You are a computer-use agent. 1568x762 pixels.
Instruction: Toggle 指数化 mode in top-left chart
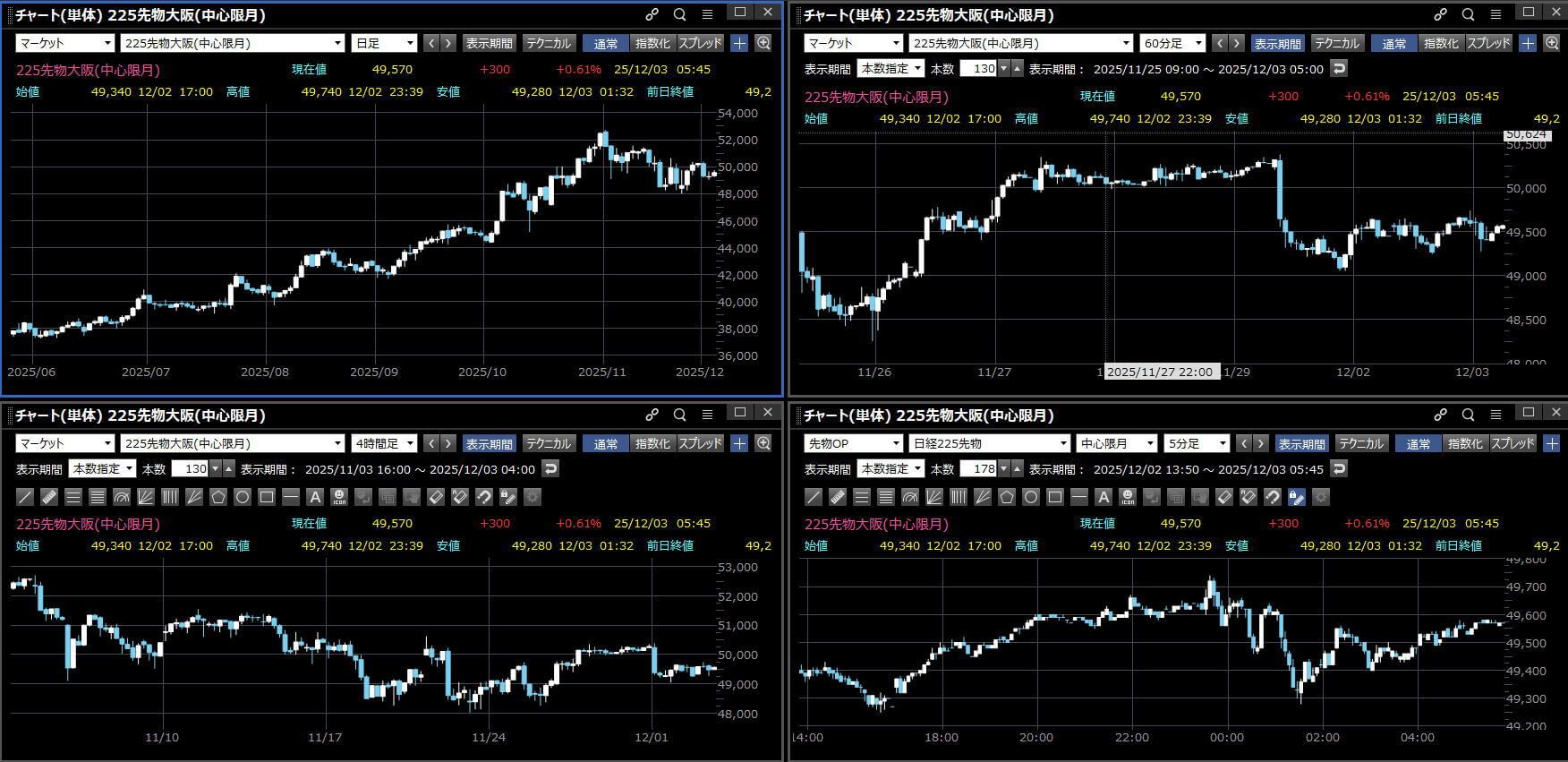652,43
